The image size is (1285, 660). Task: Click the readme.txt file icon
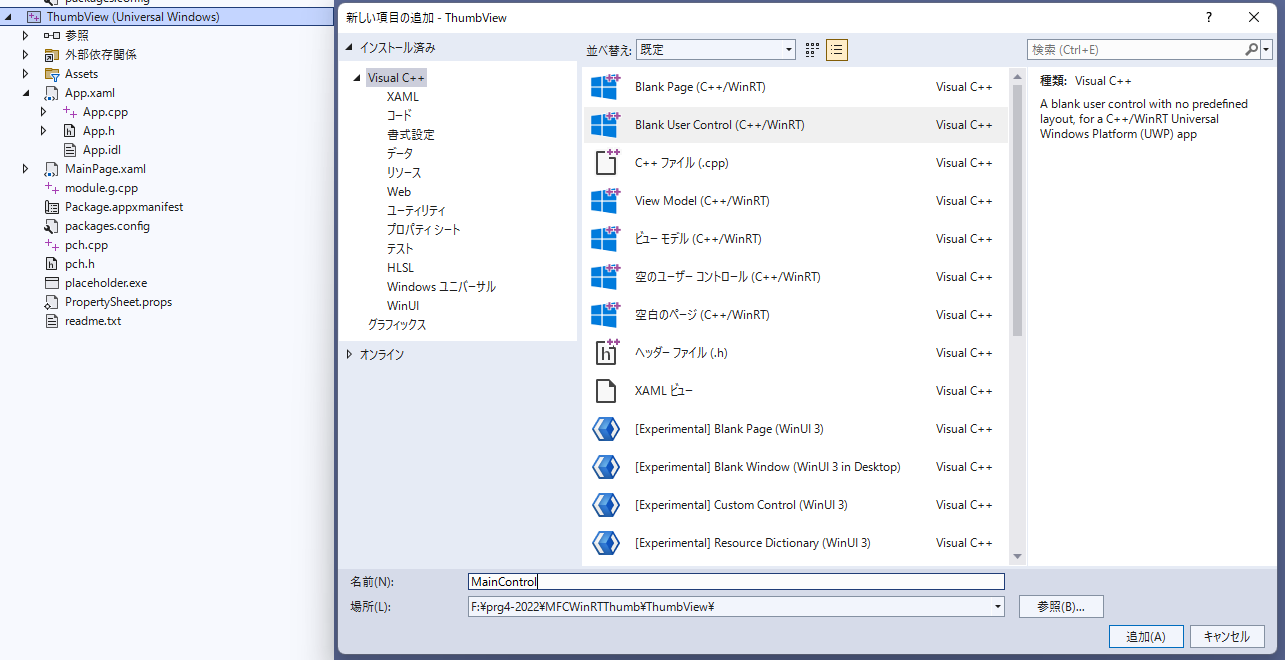point(52,321)
